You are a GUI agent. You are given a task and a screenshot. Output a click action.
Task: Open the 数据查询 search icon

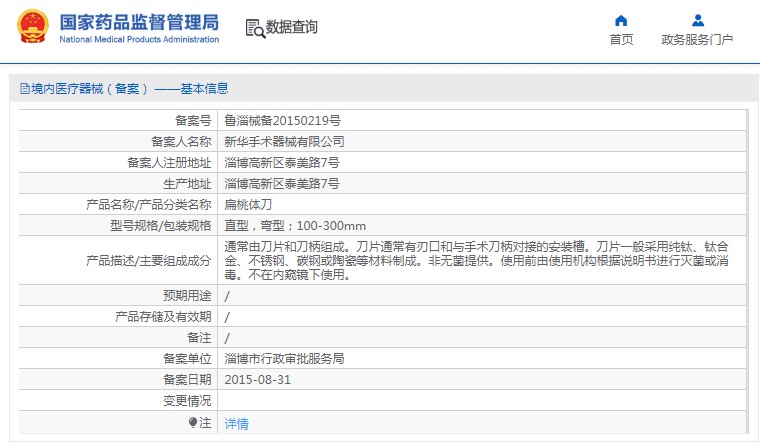255,28
